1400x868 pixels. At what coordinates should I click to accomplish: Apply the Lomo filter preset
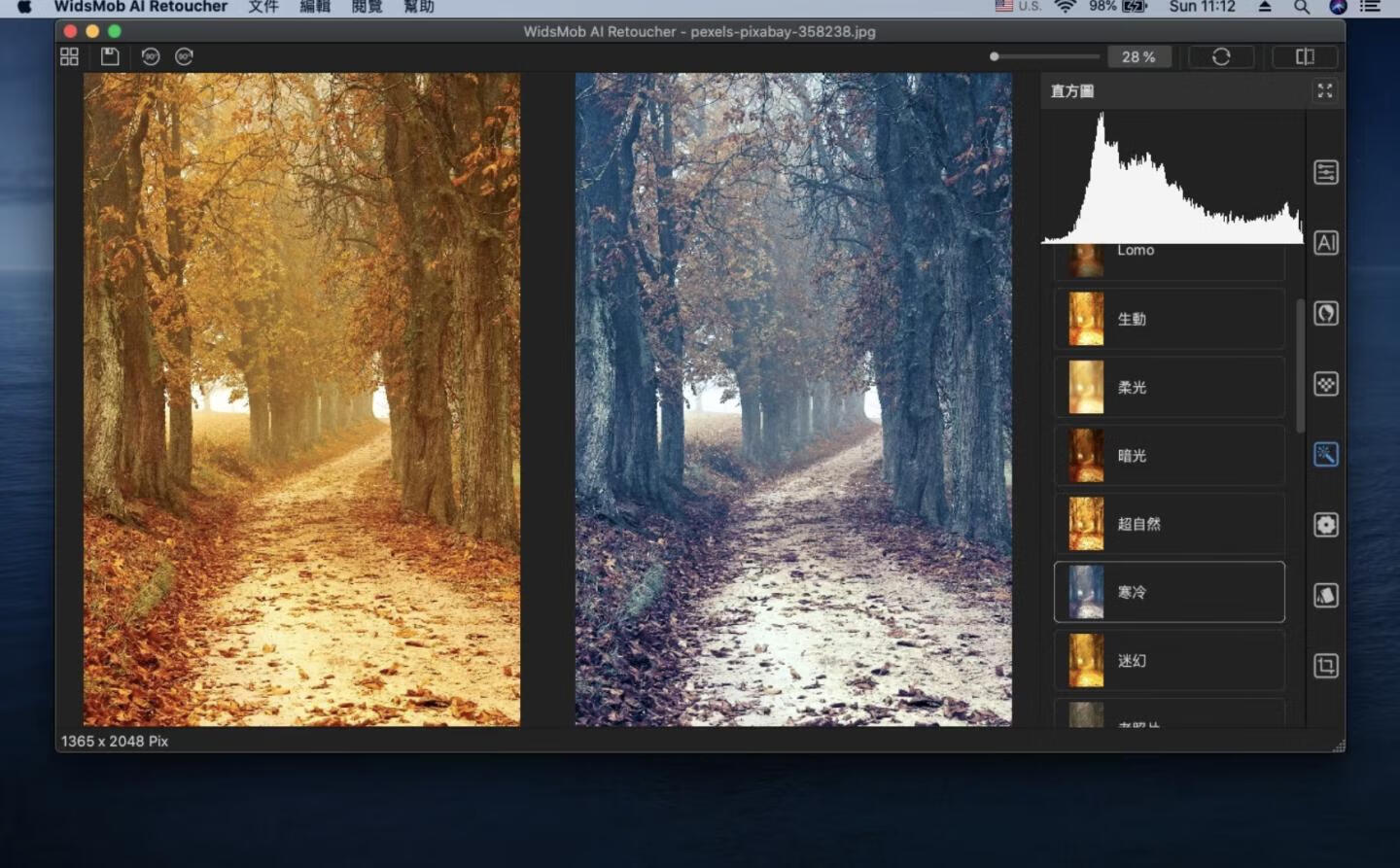1170,260
